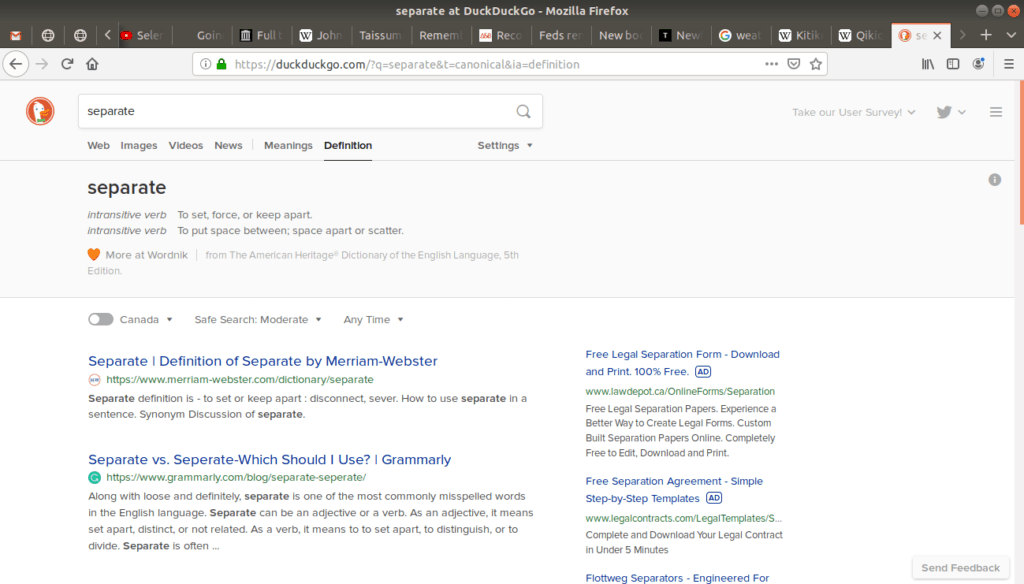
Task: Switch to the Wikipedia 'Kitik' browser tab
Action: tap(800, 35)
